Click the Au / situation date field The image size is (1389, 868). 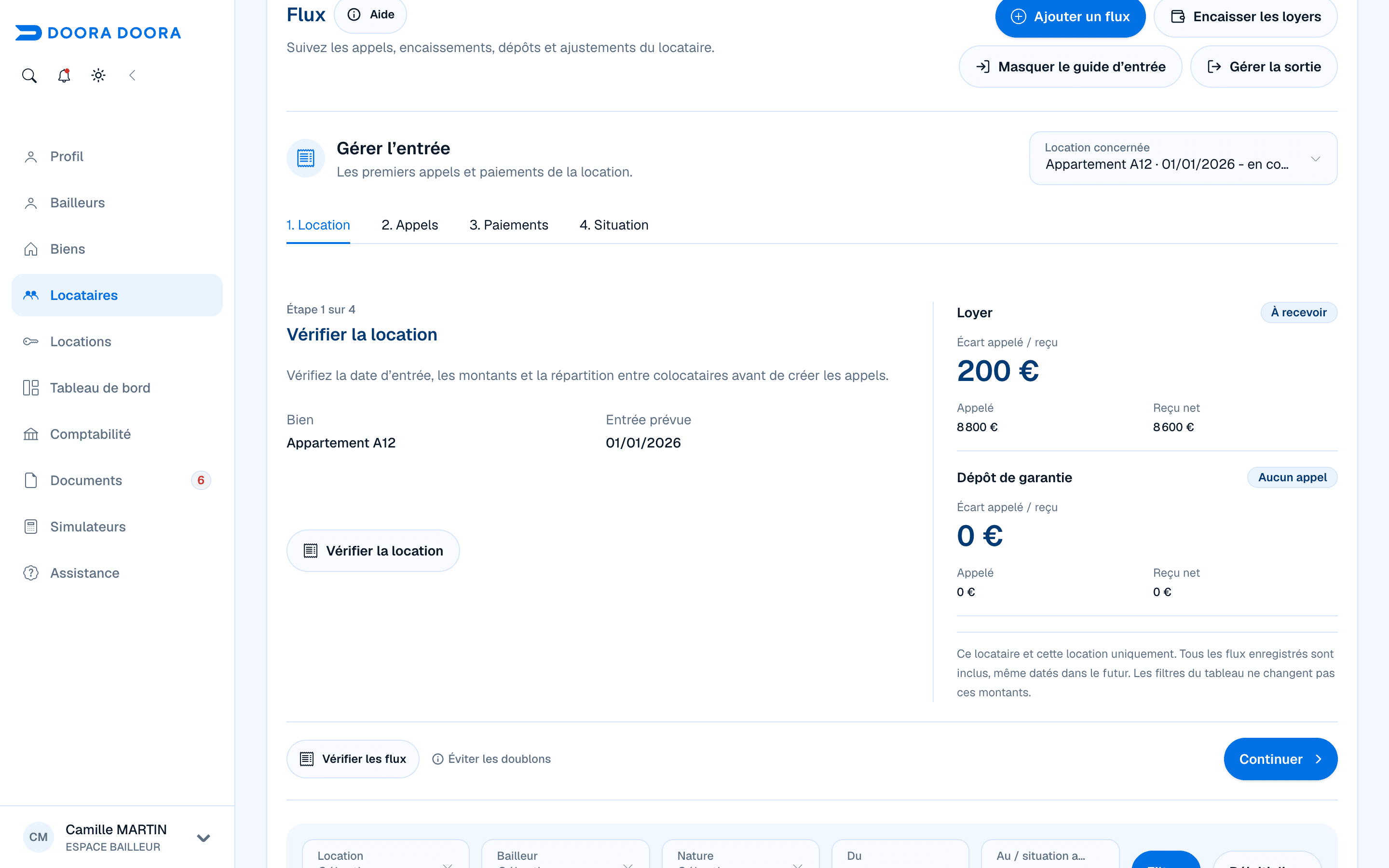coord(1050,854)
